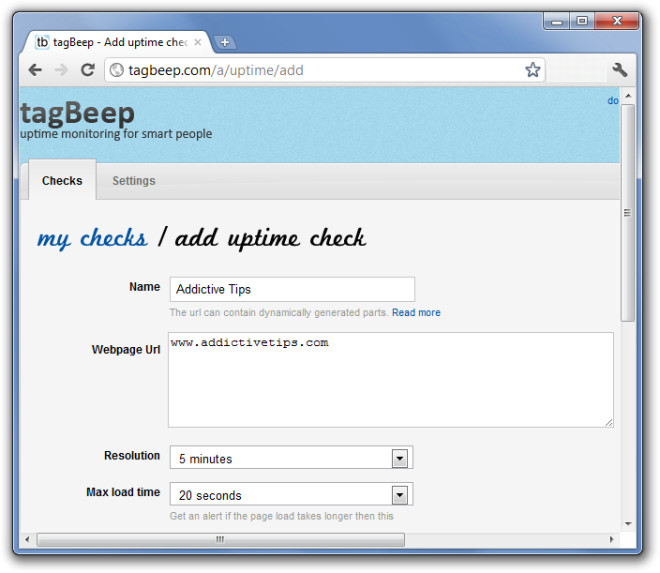This screenshot has height=573, width=660.
Task: Click the tagBeep logo heading
Action: 77,113
